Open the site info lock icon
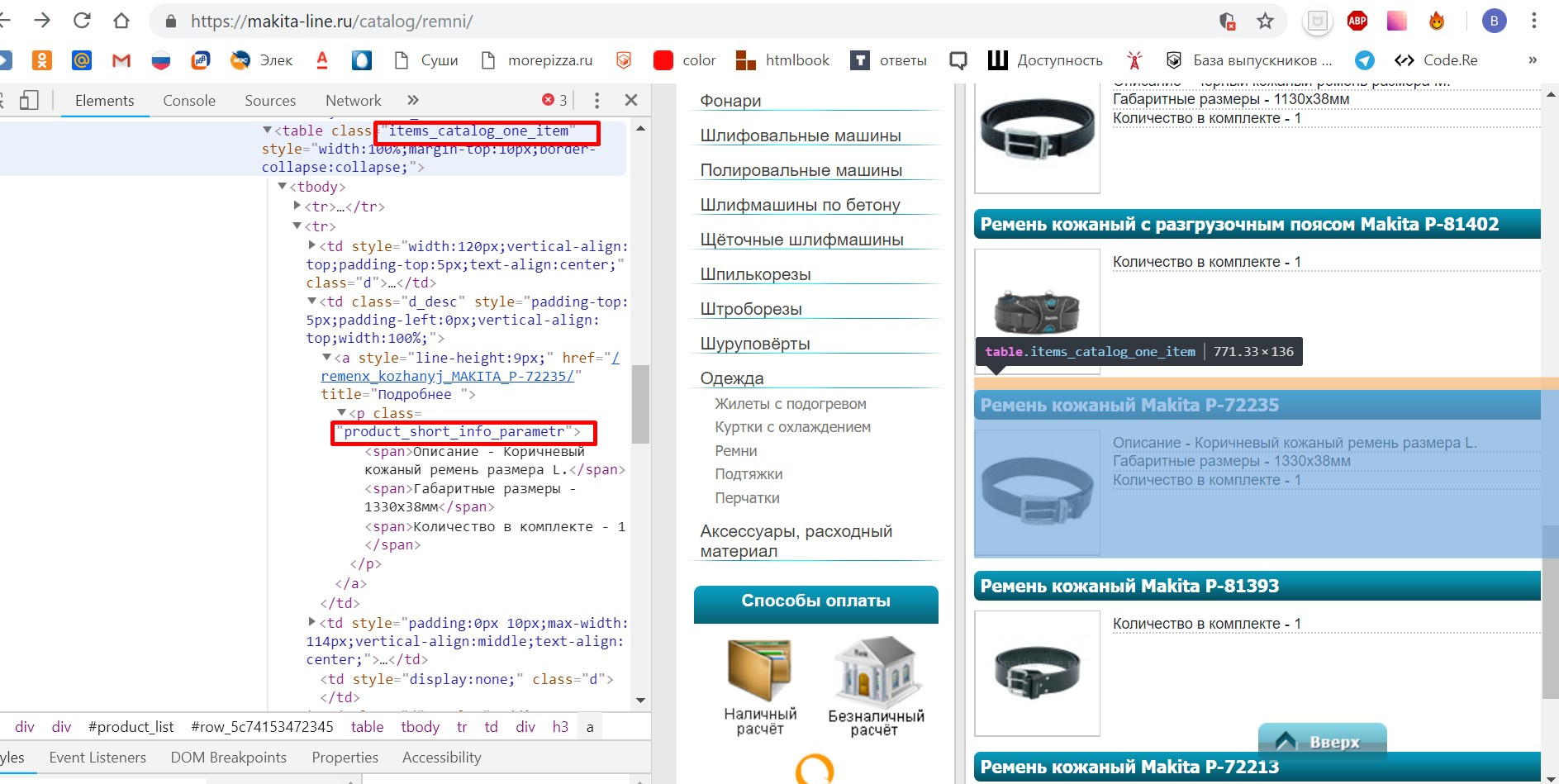This screenshot has width=1559, height=784. [x=171, y=21]
